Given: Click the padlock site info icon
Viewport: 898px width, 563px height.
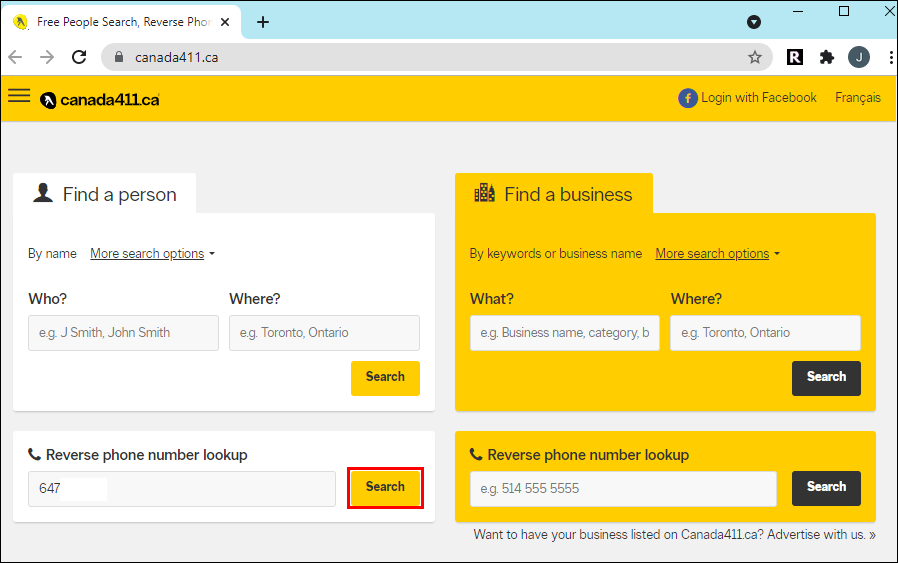Looking at the screenshot, I should [119, 57].
